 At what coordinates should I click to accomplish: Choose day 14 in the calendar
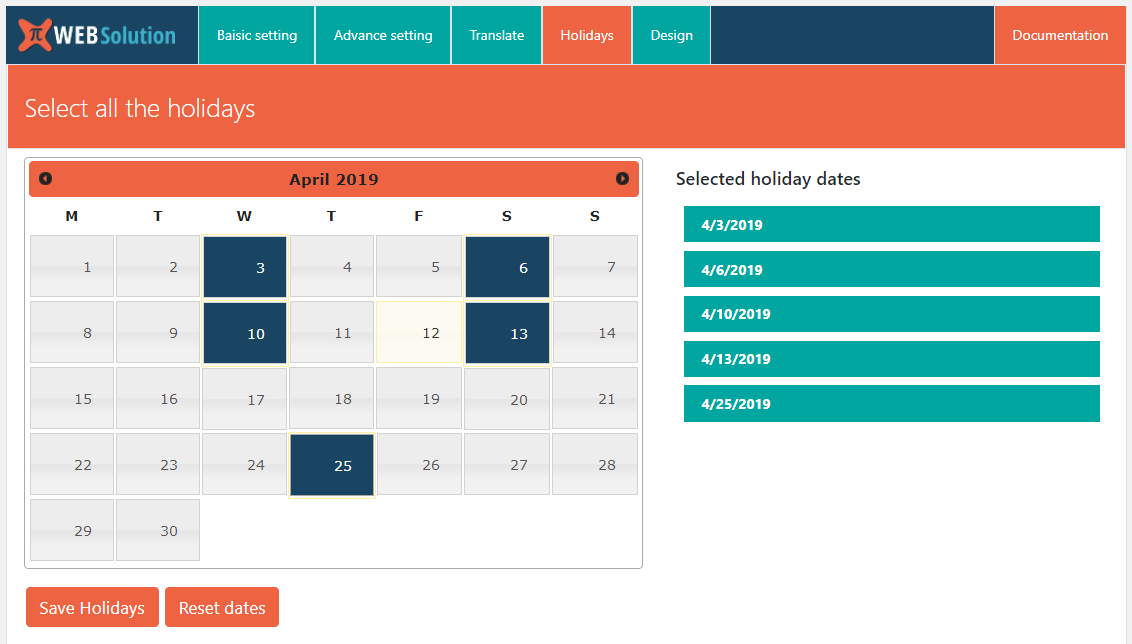click(595, 332)
